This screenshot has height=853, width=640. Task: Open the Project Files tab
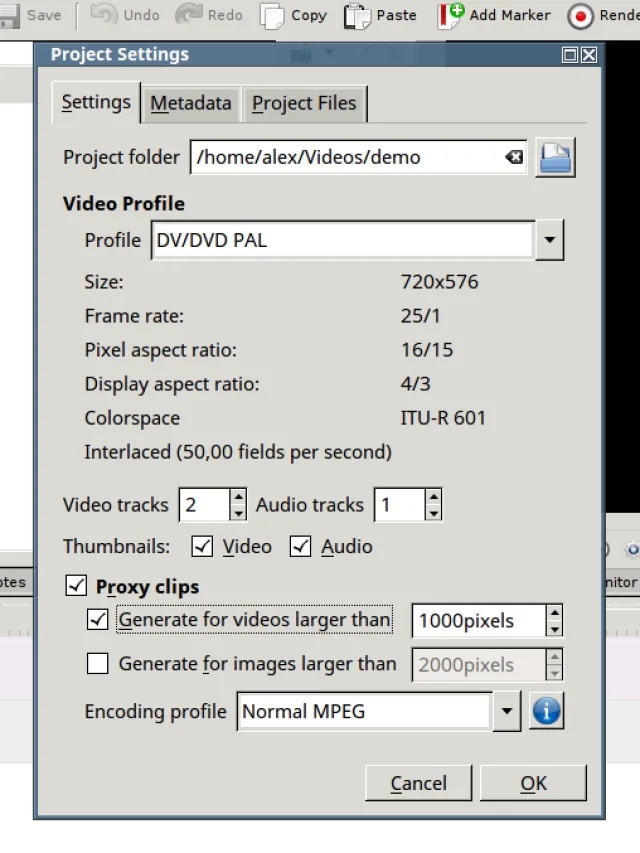click(x=304, y=103)
